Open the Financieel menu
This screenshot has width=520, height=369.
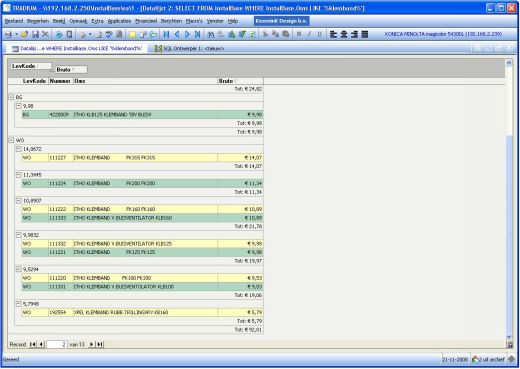(x=146, y=21)
